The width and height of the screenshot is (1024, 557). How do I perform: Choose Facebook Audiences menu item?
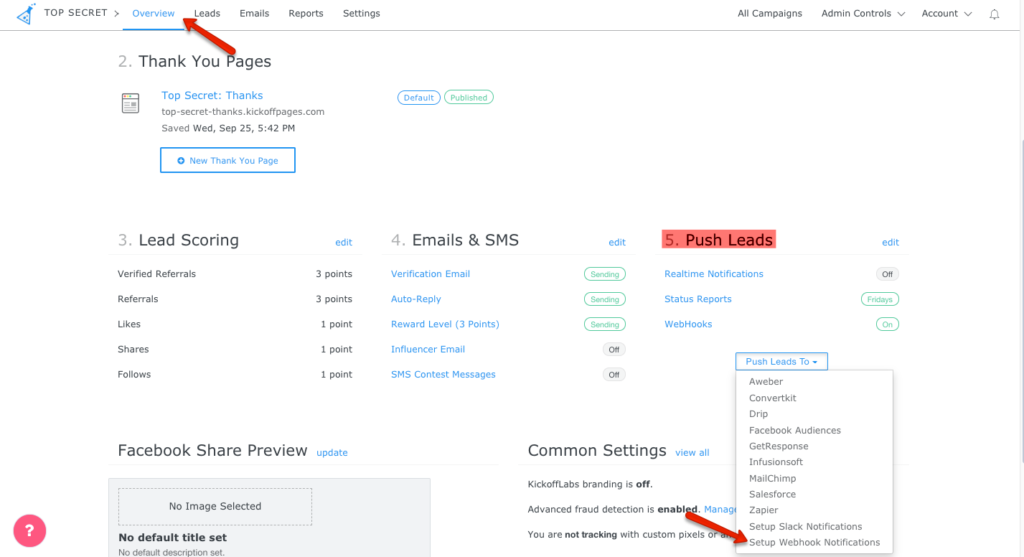(x=795, y=430)
